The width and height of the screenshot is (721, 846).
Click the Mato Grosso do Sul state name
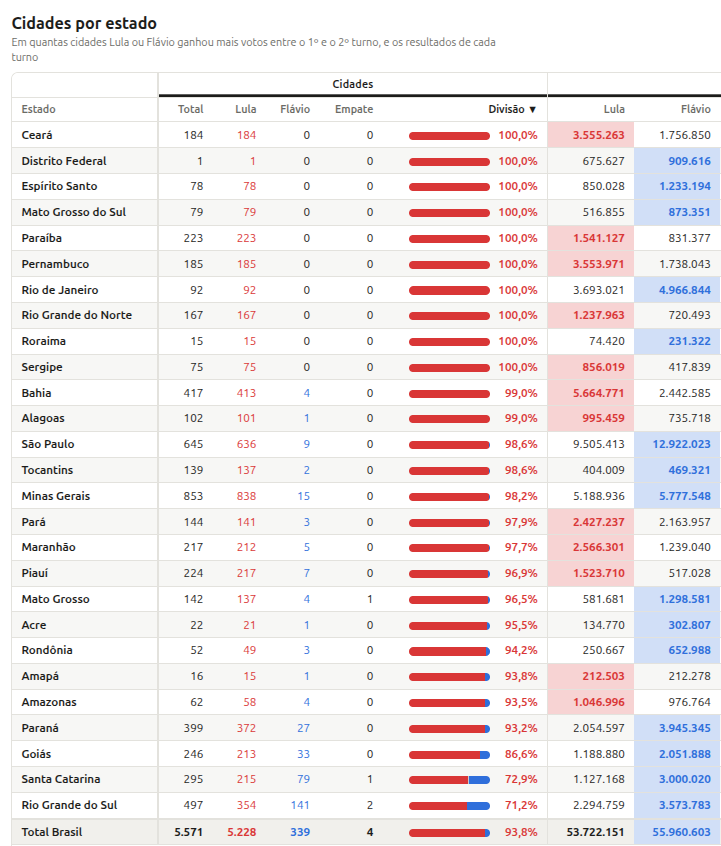point(73,212)
